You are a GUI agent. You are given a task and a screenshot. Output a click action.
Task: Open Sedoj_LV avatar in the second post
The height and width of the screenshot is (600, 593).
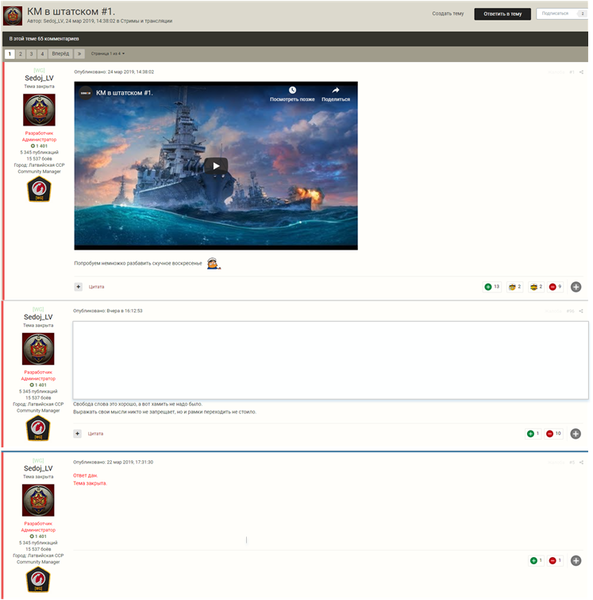[38, 349]
